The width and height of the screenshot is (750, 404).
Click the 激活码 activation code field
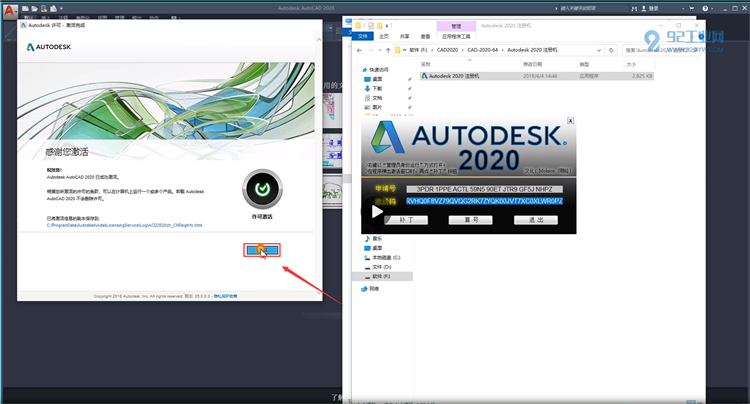[x=484, y=201]
